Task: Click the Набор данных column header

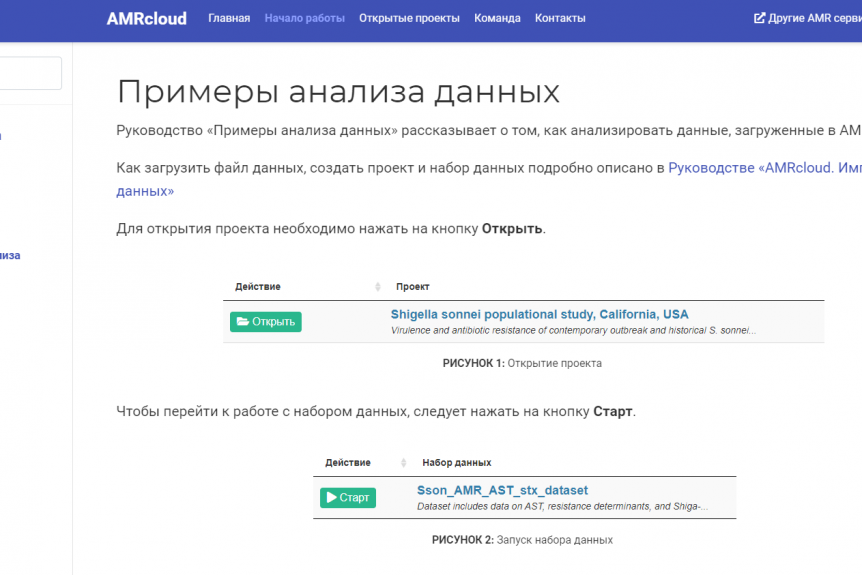Action: (x=456, y=463)
